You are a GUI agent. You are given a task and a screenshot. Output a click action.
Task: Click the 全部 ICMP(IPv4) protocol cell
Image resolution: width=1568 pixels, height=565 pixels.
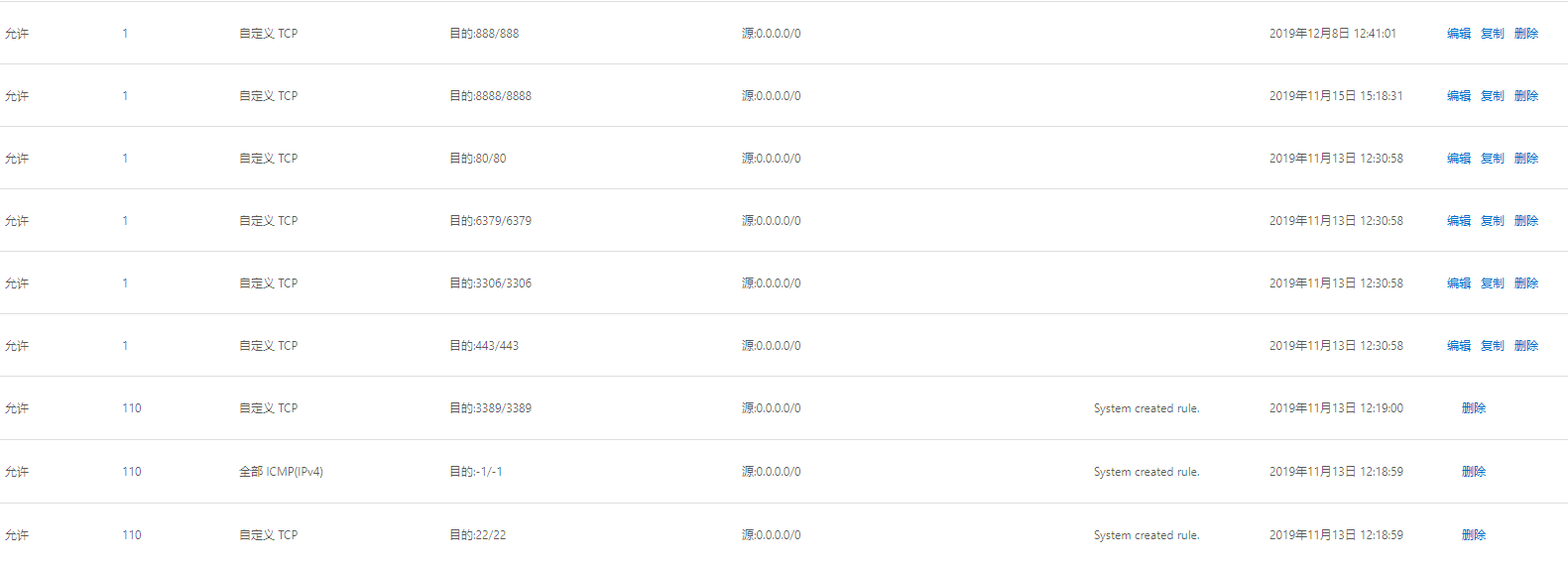coord(281,472)
